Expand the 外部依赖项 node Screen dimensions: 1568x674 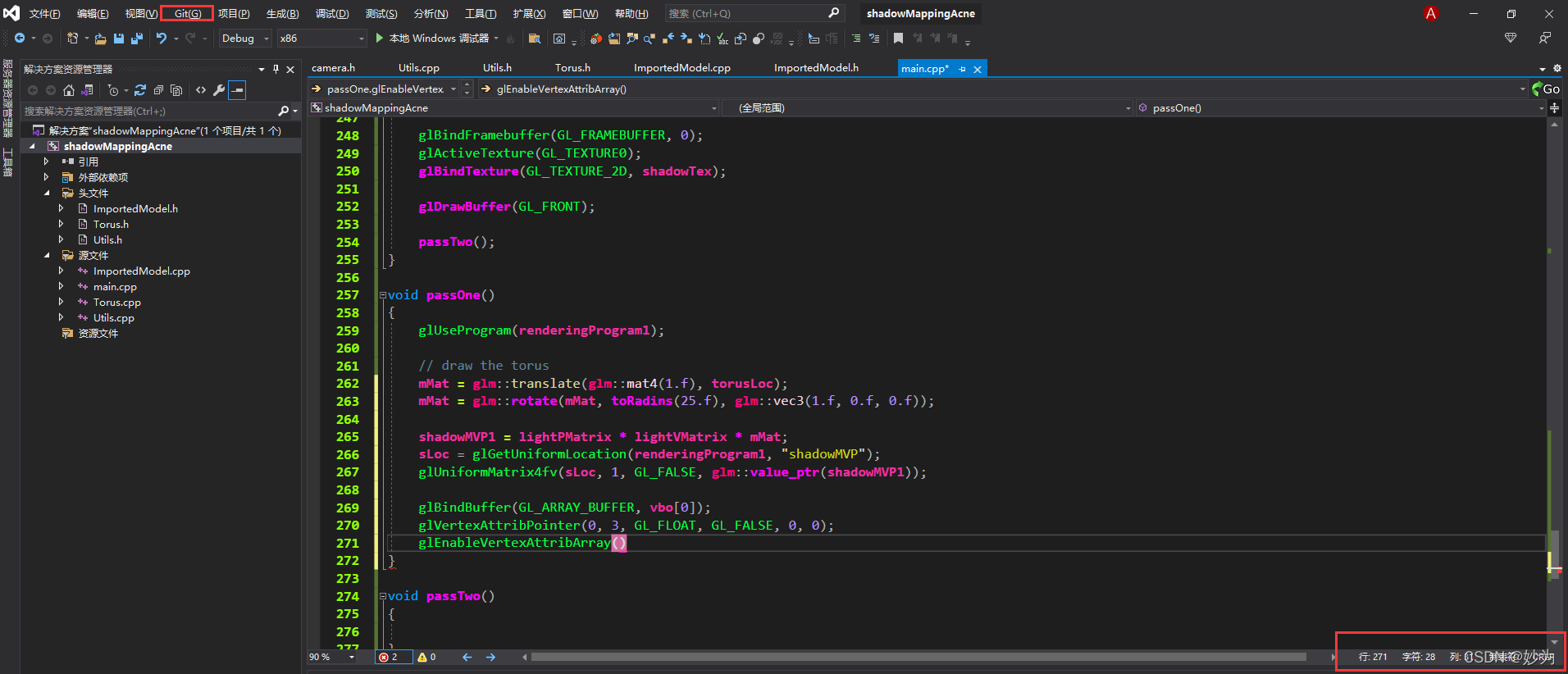[47, 178]
